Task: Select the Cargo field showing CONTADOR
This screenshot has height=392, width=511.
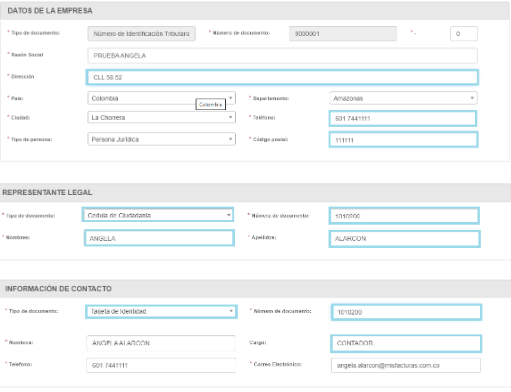Action: click(x=406, y=343)
